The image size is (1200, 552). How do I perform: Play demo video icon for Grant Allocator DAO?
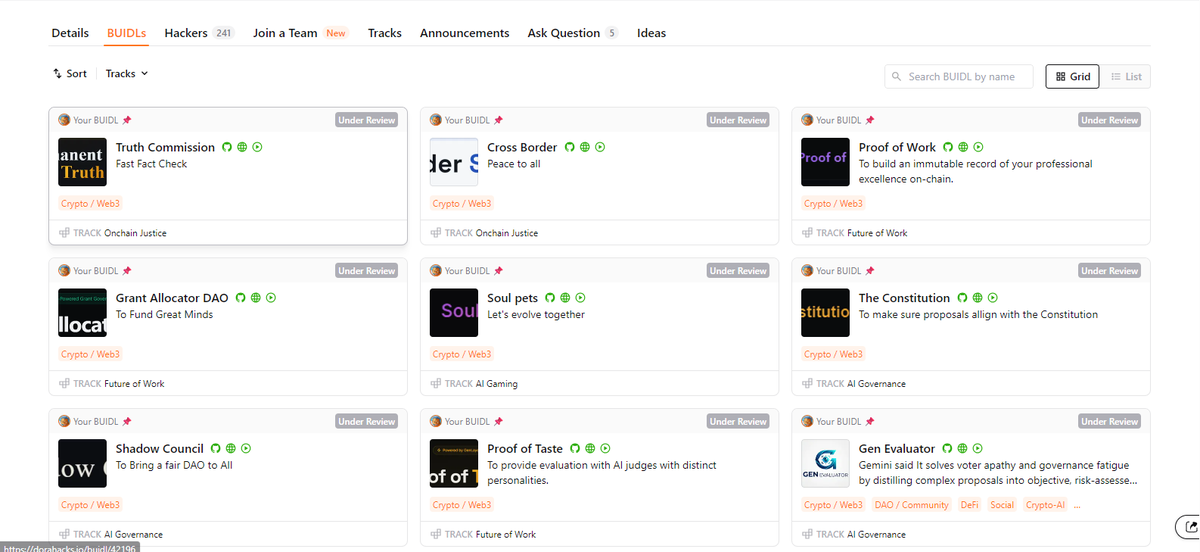point(271,298)
